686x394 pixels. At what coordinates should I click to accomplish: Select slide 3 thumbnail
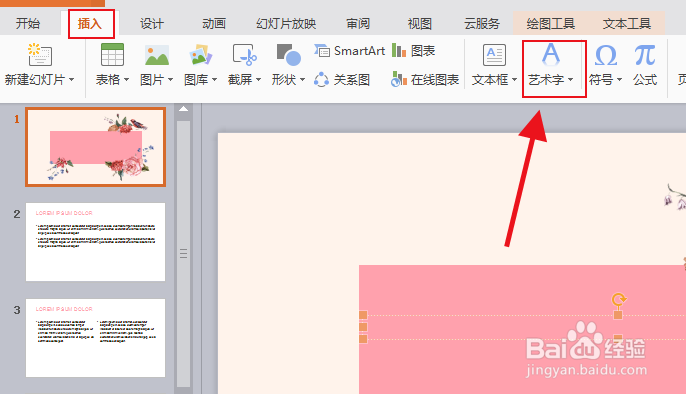(95, 338)
